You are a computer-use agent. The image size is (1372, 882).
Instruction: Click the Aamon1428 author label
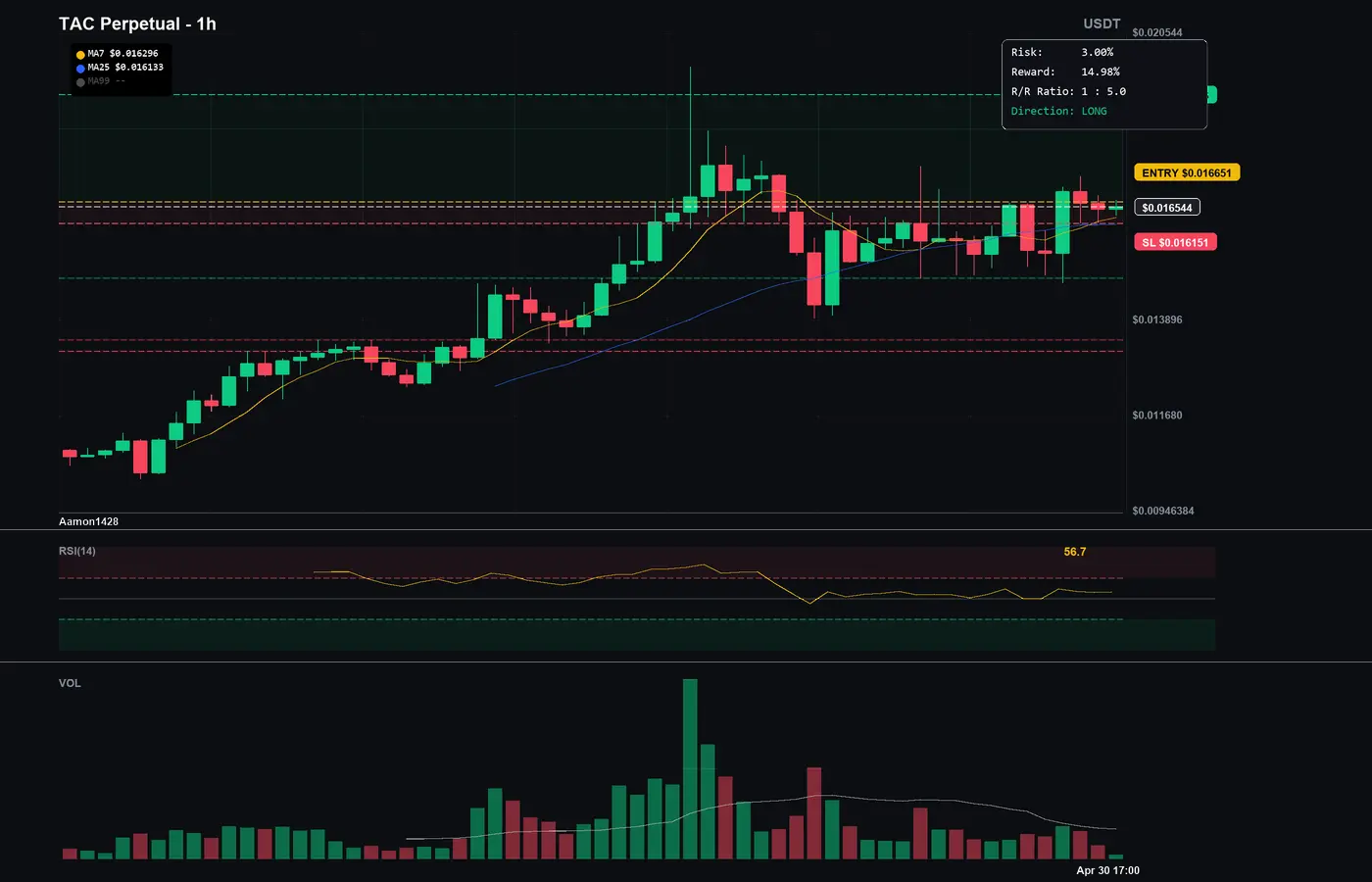coord(88,521)
